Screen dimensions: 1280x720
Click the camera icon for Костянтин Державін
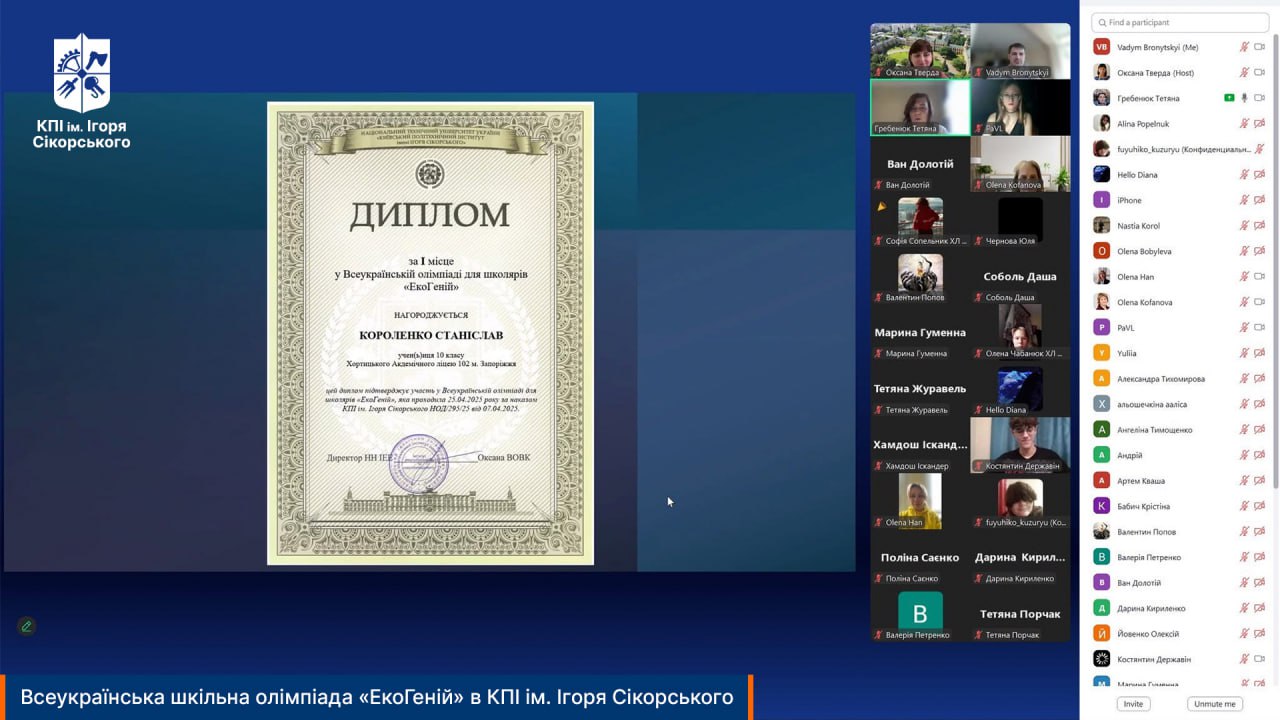pyautogui.click(x=1260, y=659)
